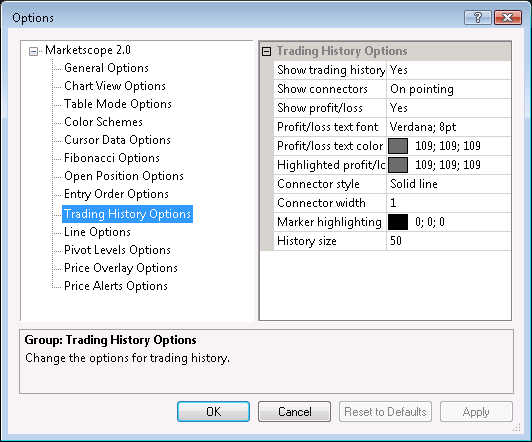Image resolution: width=532 pixels, height=442 pixels.
Task: Click the Connector width value field
Action: (x=449, y=203)
